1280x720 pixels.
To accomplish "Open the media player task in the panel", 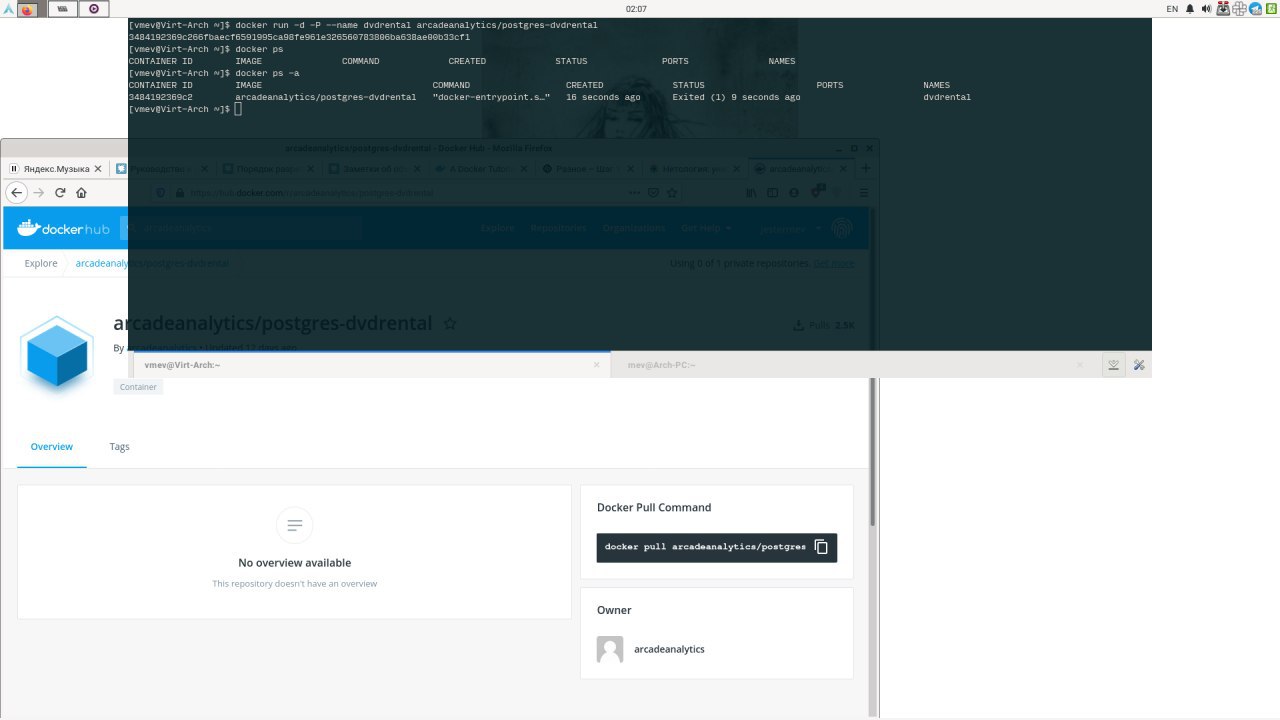I will [95, 9].
